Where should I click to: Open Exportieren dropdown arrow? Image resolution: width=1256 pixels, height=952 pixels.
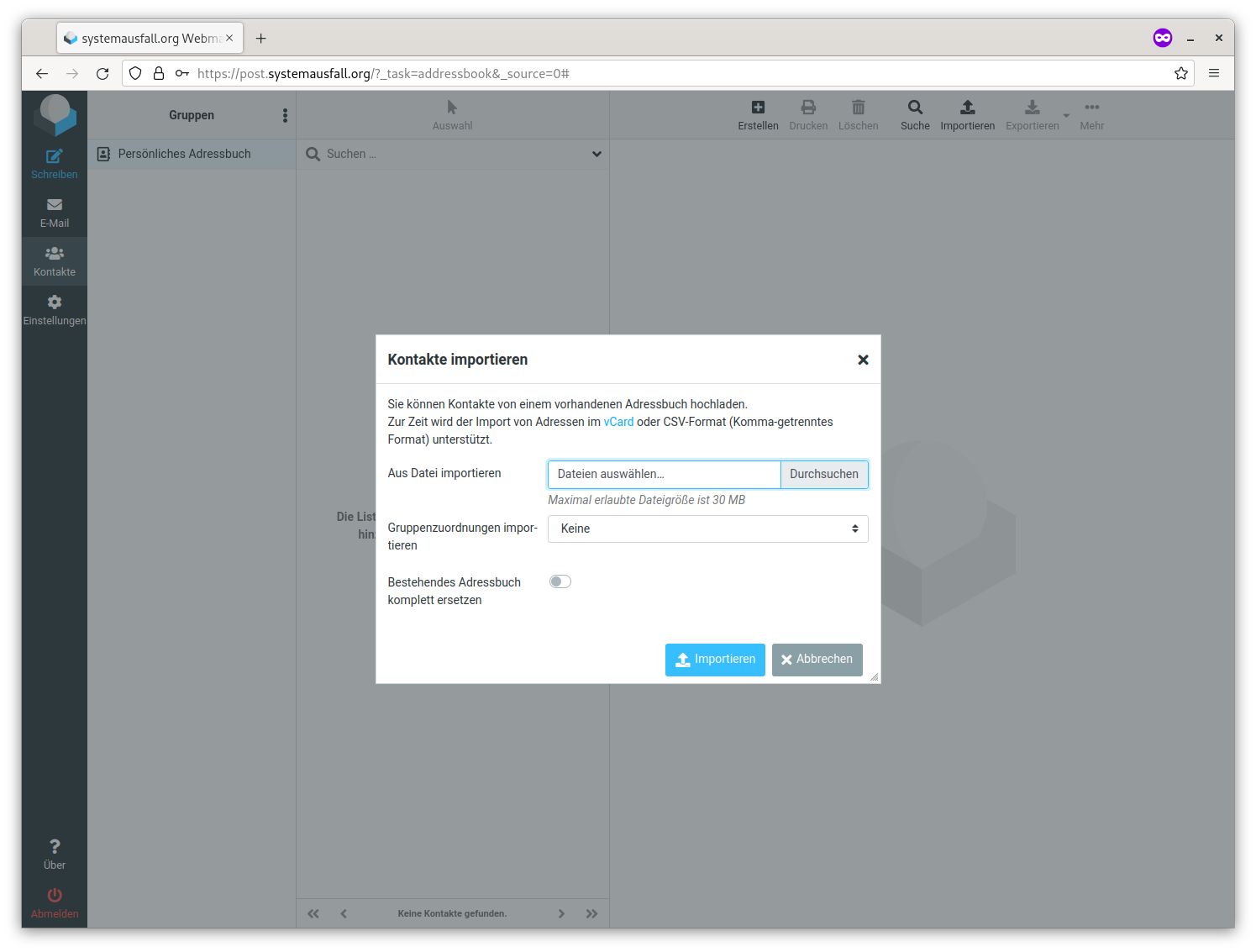[1066, 116]
